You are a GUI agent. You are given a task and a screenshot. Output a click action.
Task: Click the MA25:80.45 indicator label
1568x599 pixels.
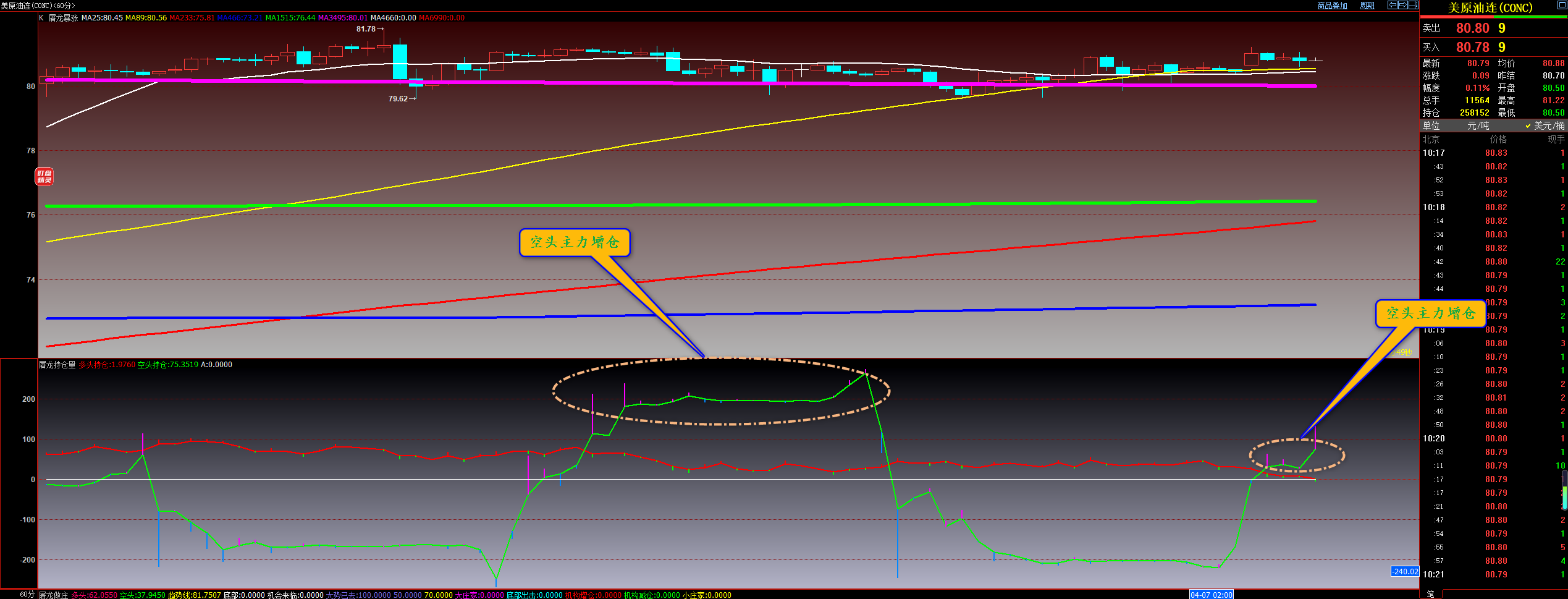click(102, 18)
